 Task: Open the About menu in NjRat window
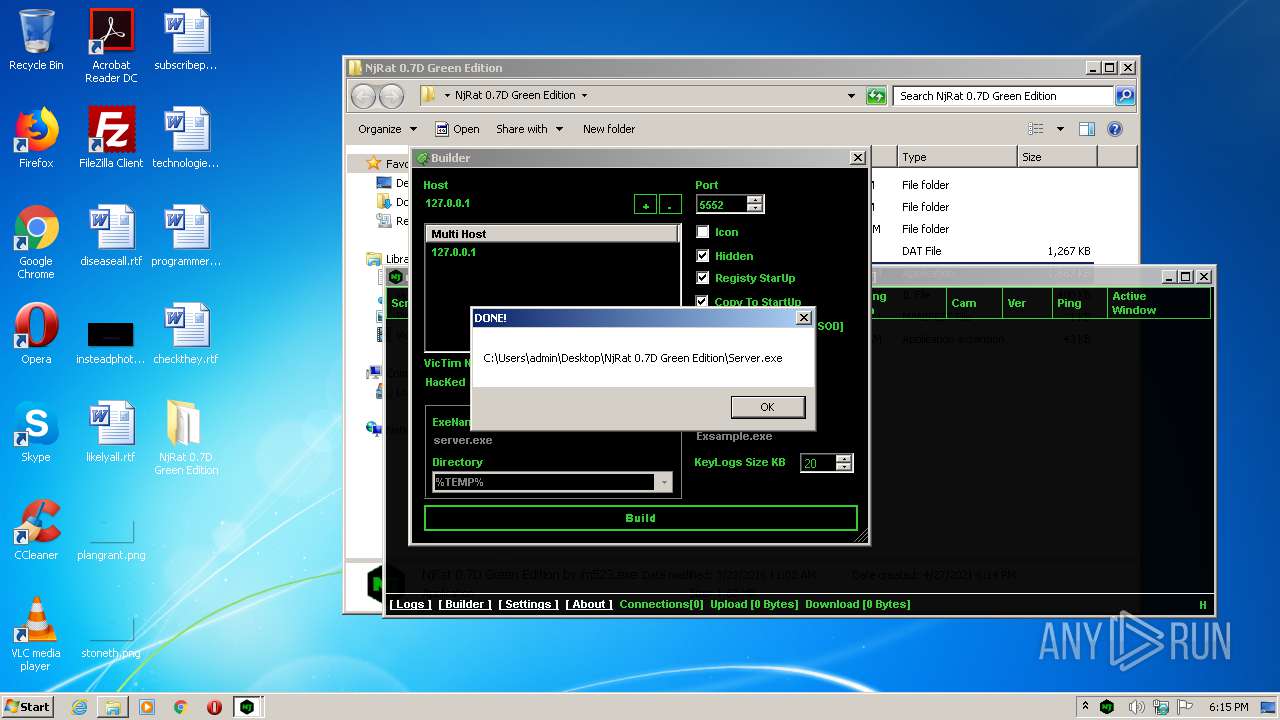tap(589, 604)
